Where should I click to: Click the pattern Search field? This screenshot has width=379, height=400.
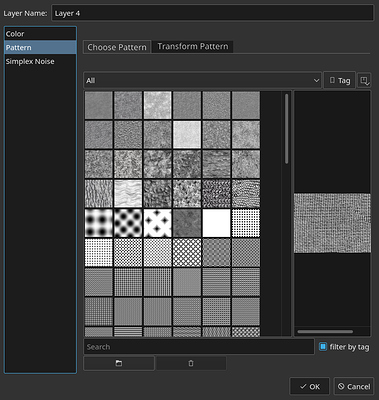(199, 347)
